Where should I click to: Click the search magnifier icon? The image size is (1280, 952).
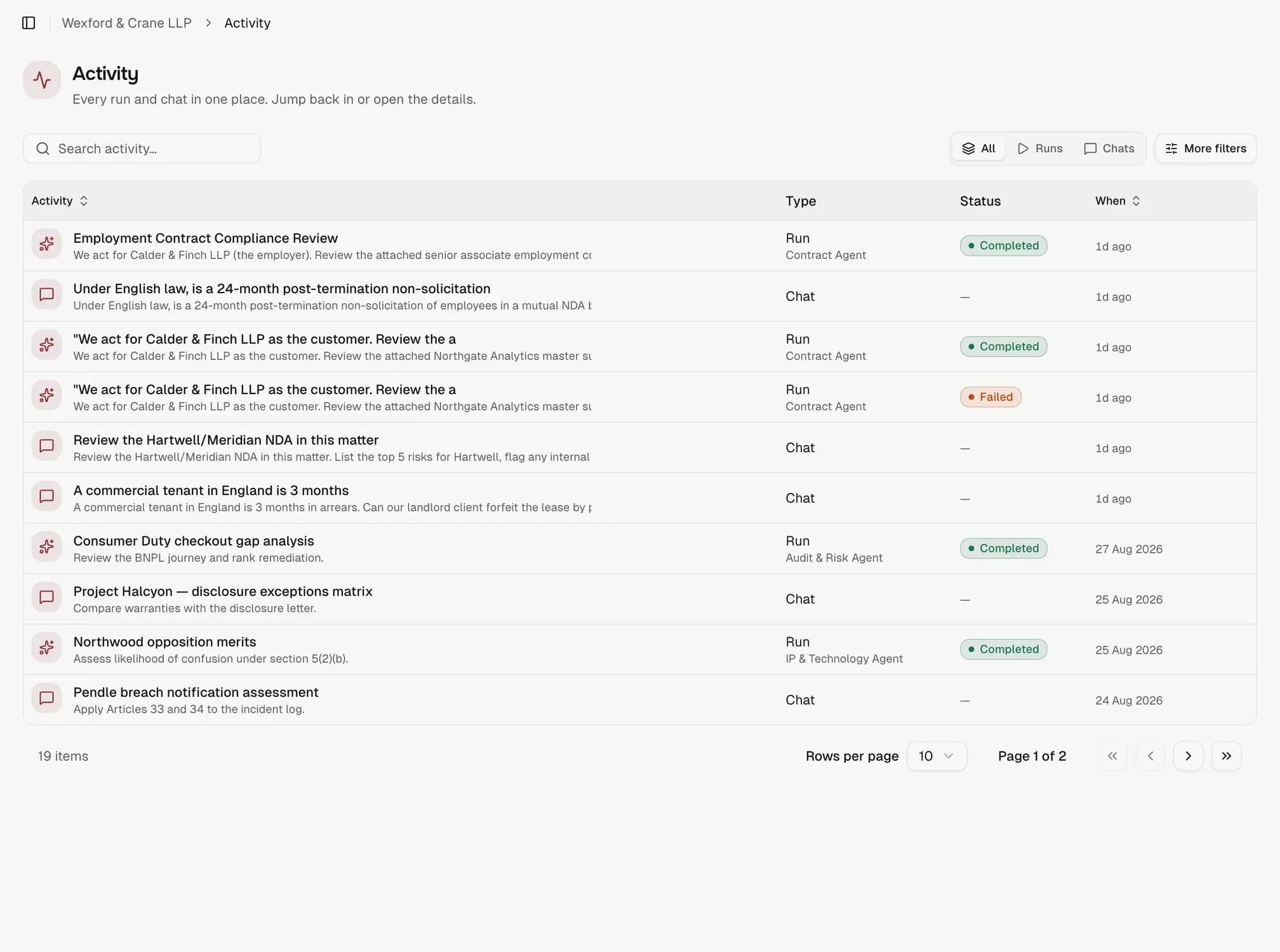coord(43,149)
